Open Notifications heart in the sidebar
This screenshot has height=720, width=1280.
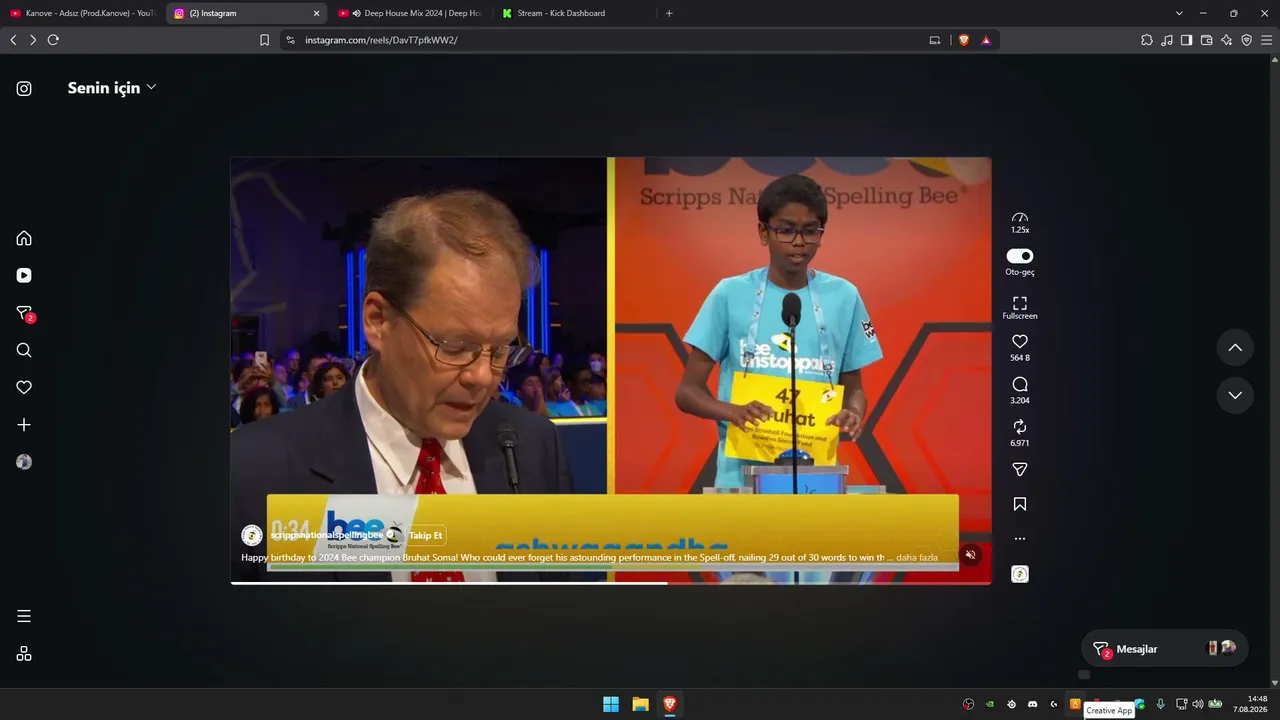[x=24, y=387]
